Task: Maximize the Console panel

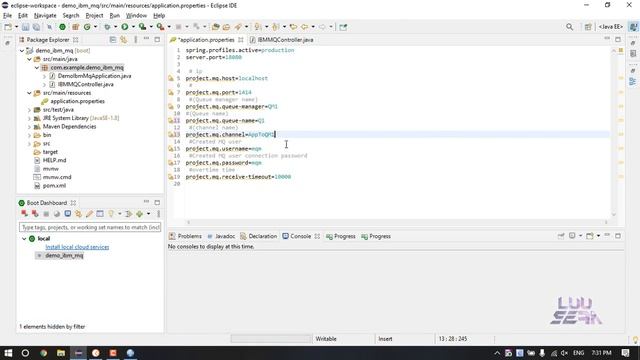Action: (618, 236)
